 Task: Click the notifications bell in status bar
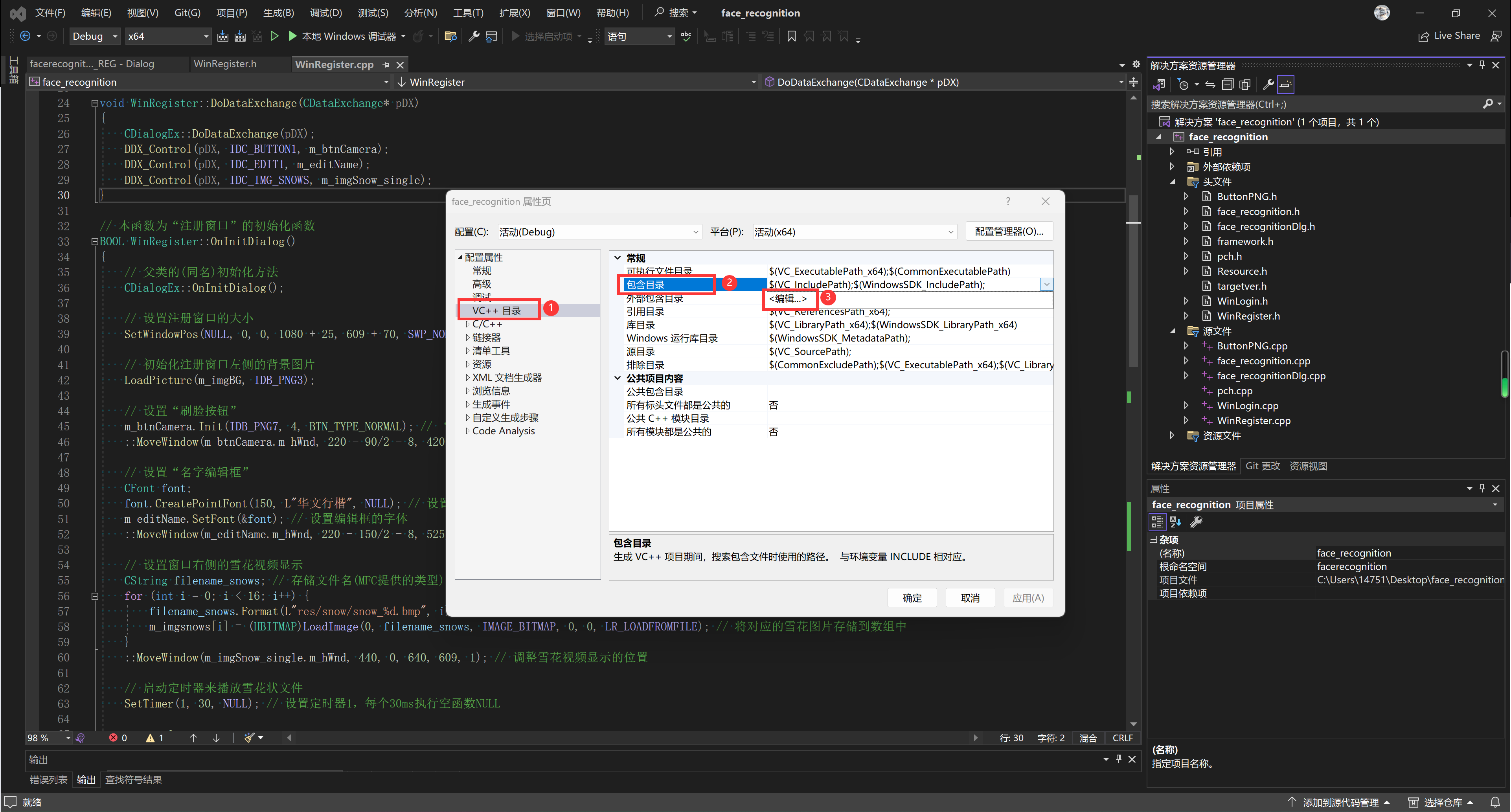1495,801
